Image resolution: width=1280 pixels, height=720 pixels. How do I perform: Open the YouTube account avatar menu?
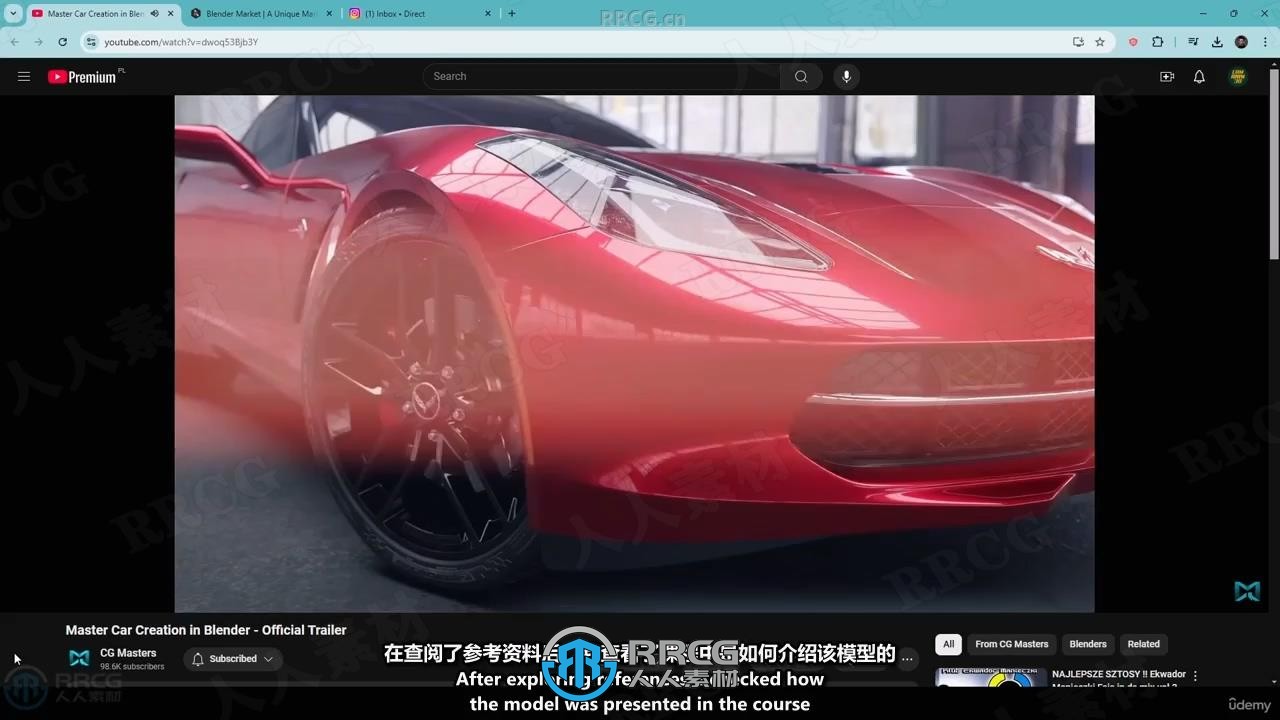(1238, 76)
